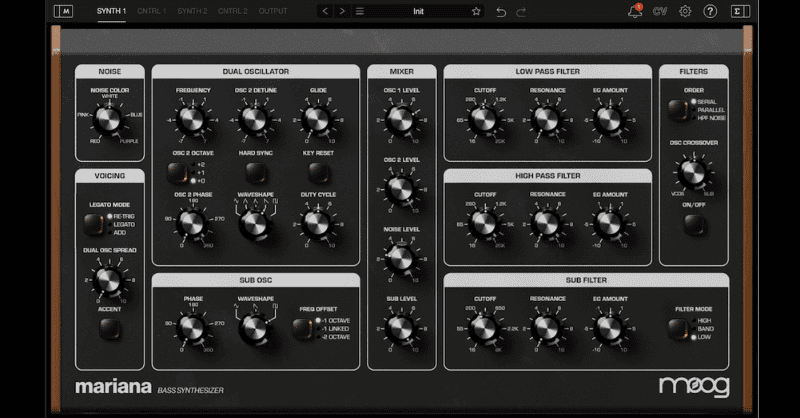Image resolution: width=800 pixels, height=418 pixels.
Task: Select the +2 OSC 2 octave option
Action: coord(198,165)
